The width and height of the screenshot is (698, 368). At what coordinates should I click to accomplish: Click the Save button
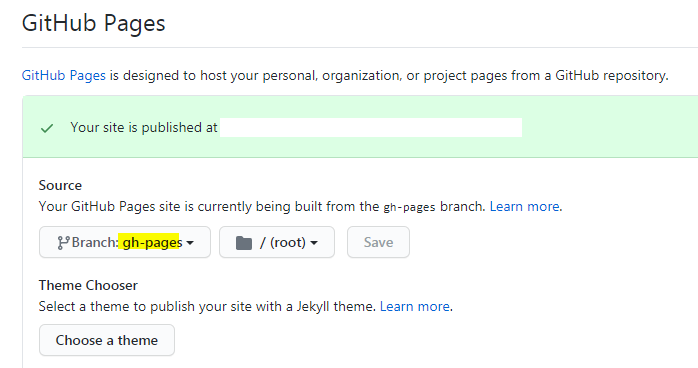pyautogui.click(x=378, y=242)
